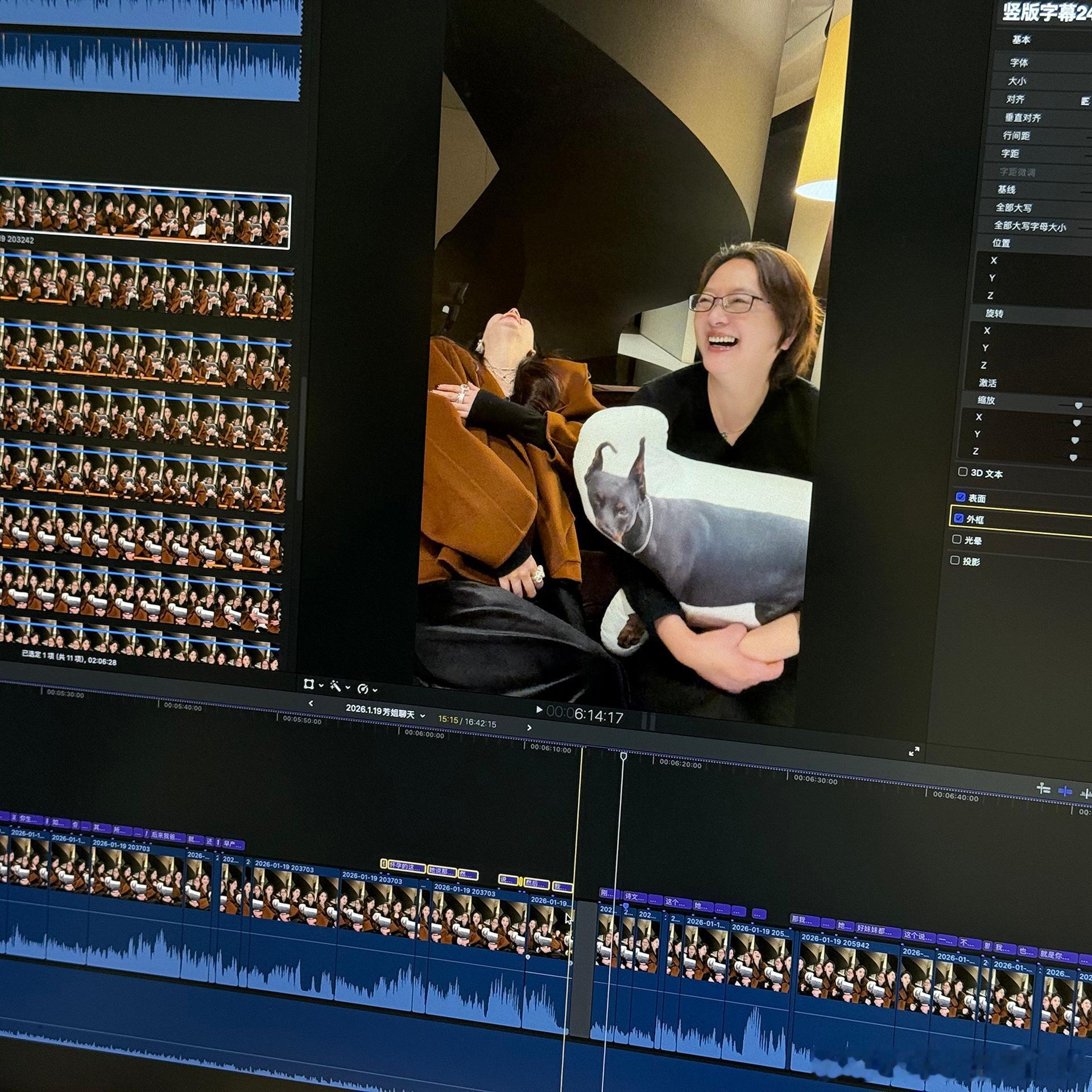
Task: Uncheck the 外框 checkbox
Action: coord(959,518)
